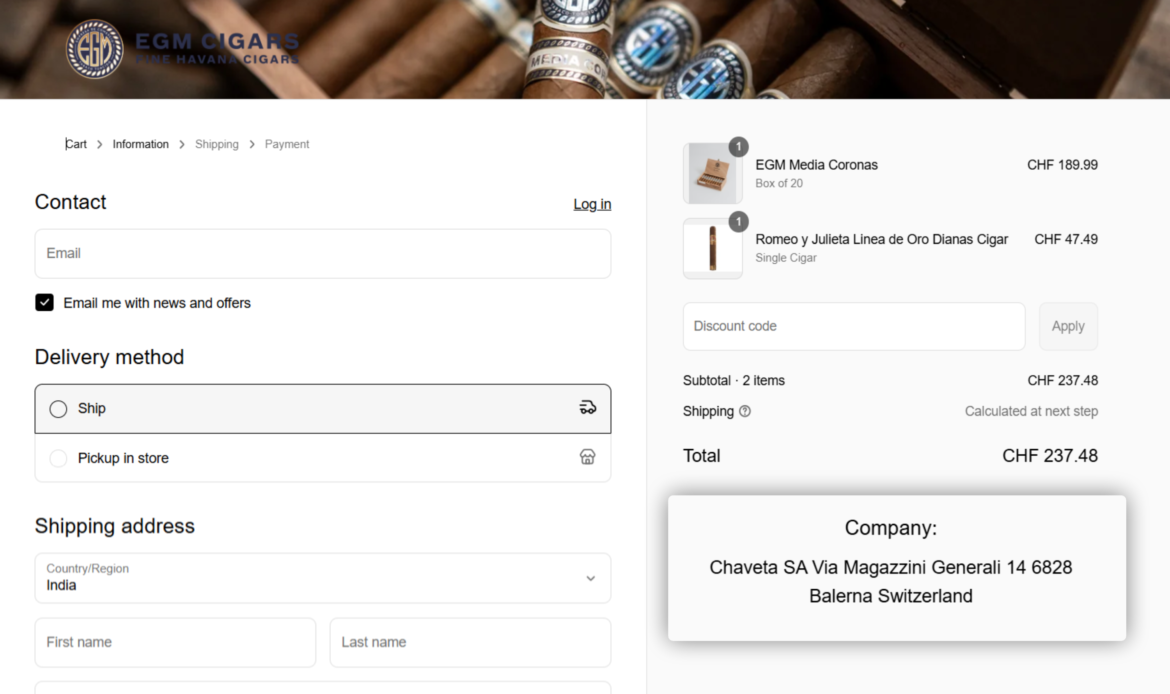The image size is (1170, 694).
Task: Click the Chaveta SA company address text
Action: (x=891, y=581)
